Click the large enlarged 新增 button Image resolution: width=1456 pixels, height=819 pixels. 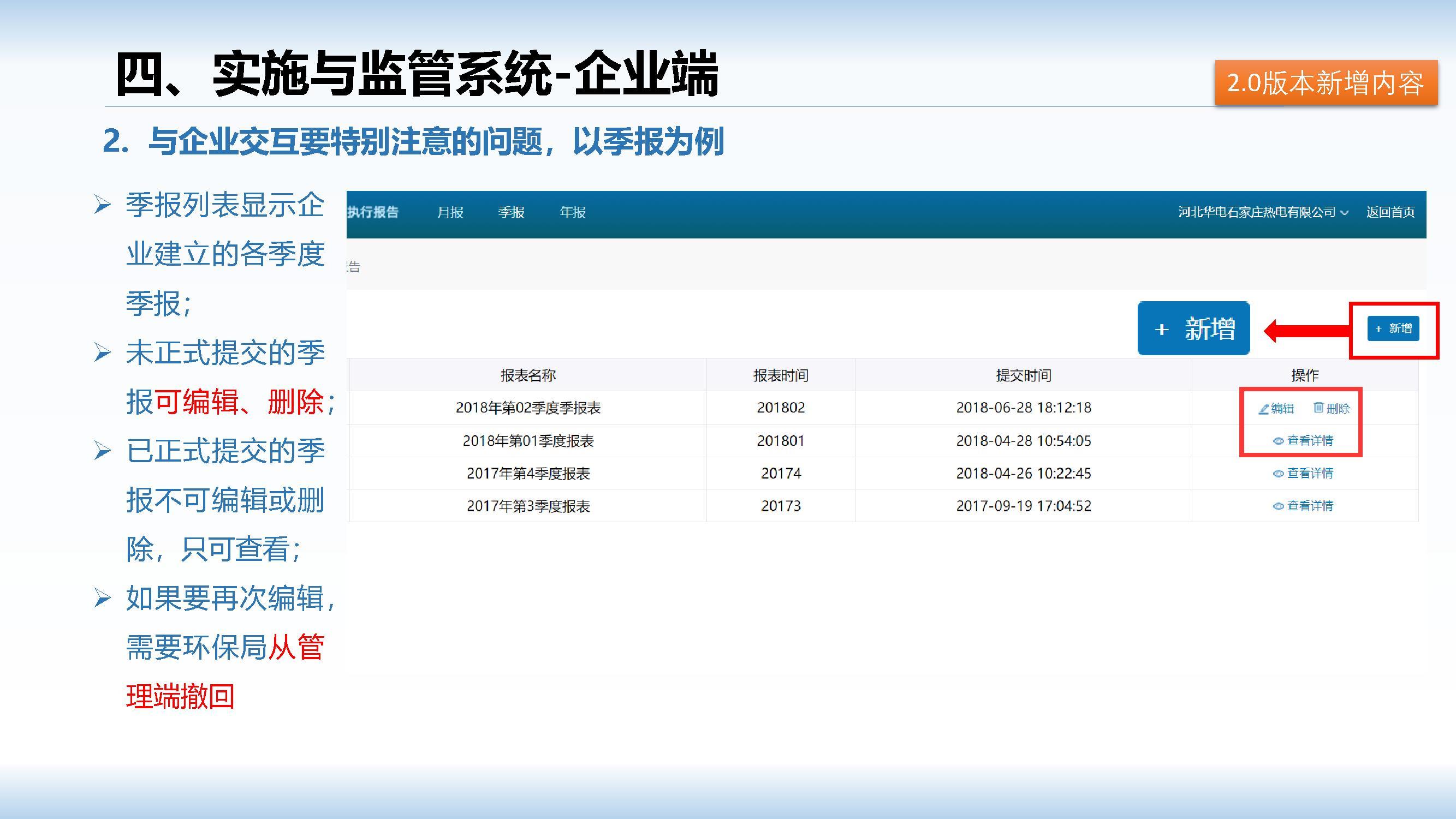coord(1193,328)
